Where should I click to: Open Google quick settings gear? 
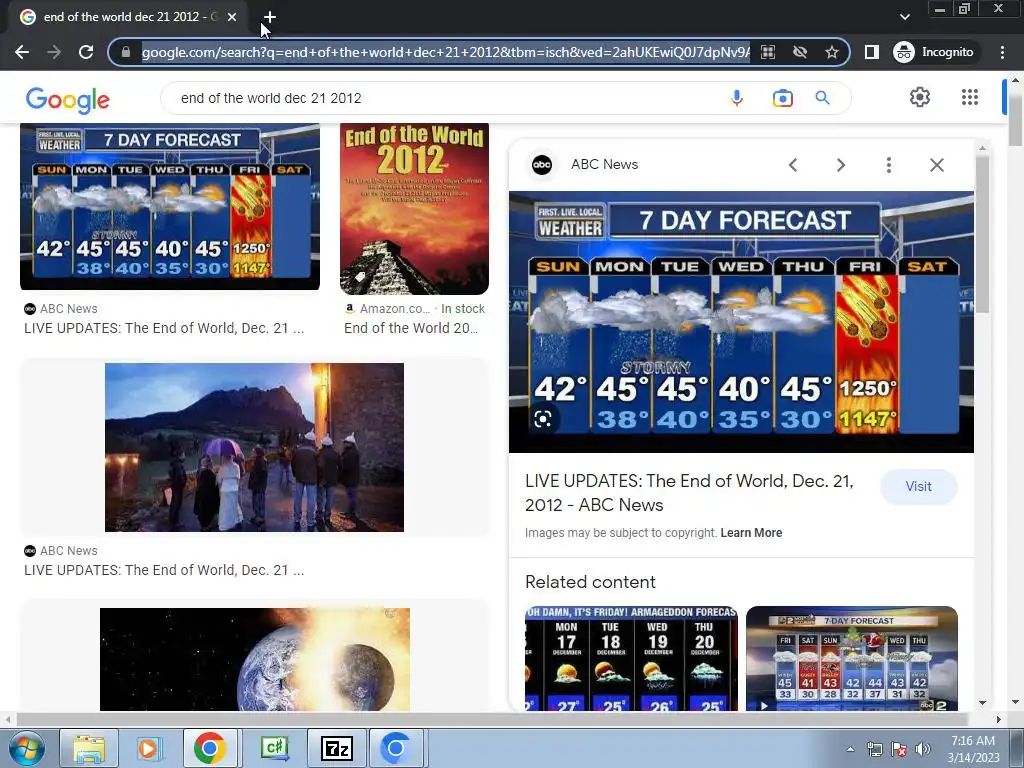pyautogui.click(x=920, y=97)
